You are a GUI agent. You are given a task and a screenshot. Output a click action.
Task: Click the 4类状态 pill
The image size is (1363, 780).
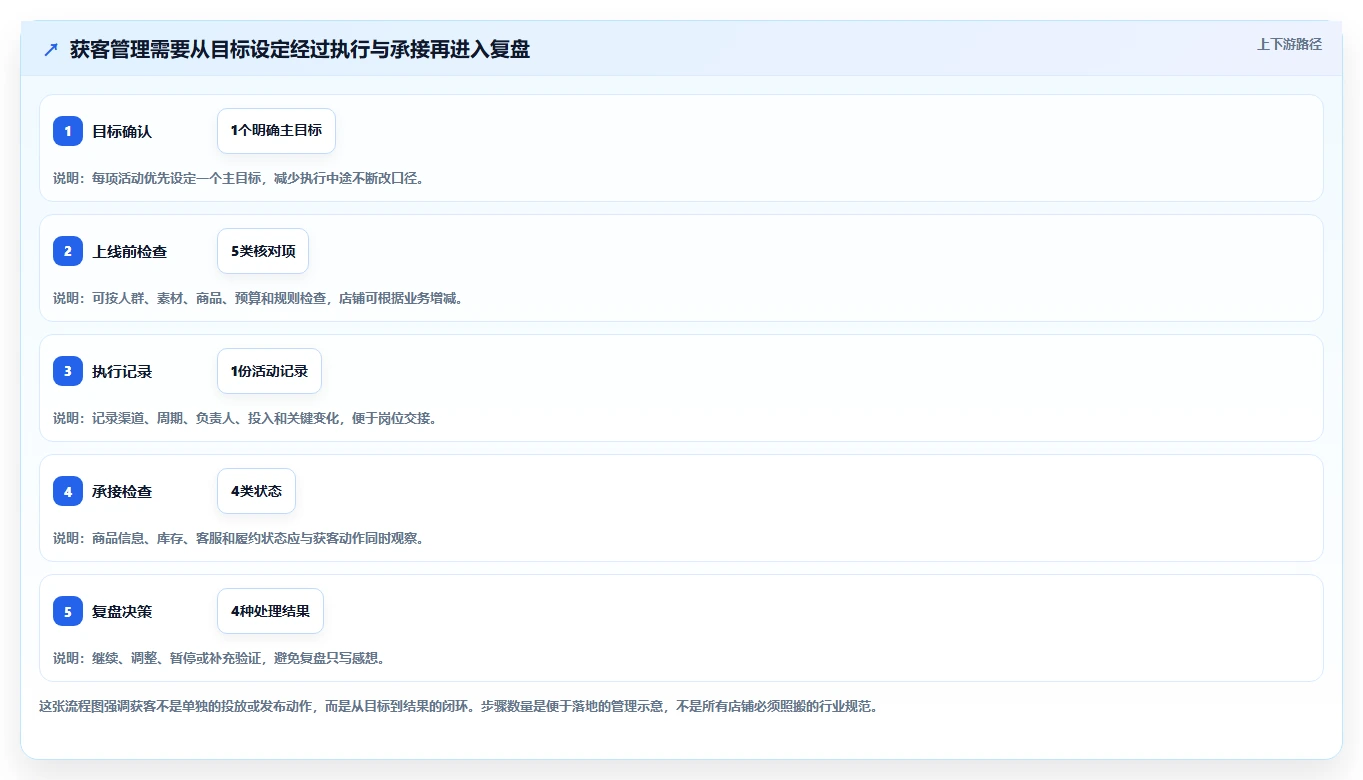pos(256,491)
